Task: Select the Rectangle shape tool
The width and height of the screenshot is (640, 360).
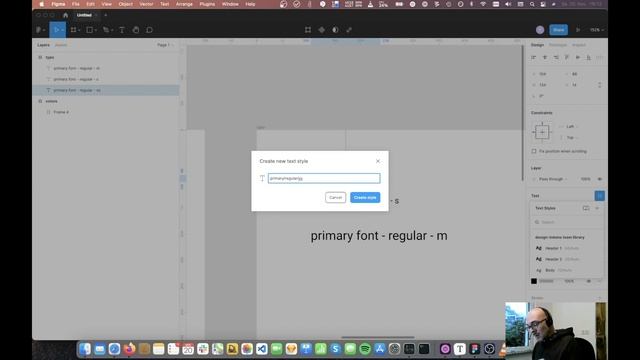Action: (89, 30)
